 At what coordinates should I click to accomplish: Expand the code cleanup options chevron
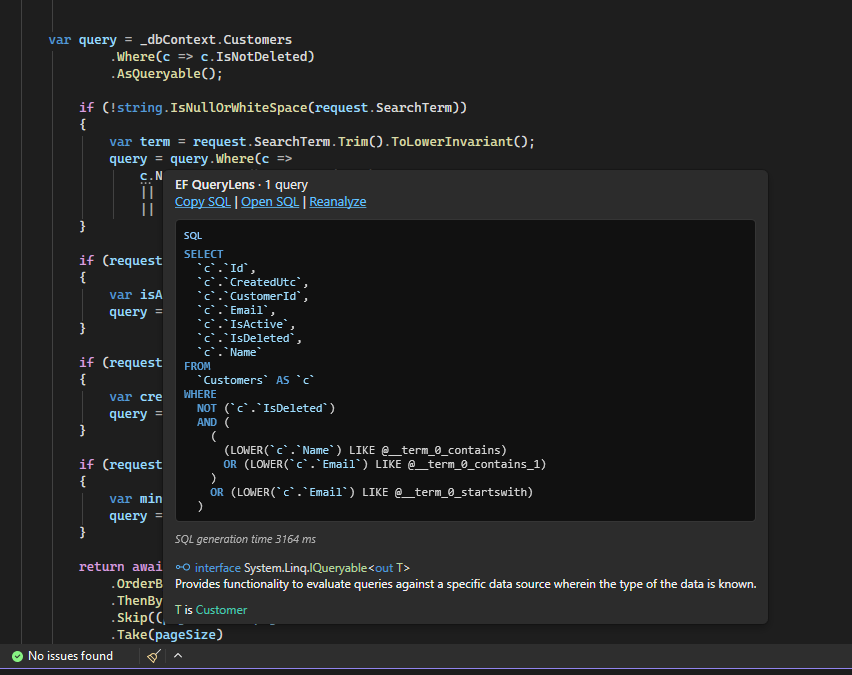(x=178, y=657)
